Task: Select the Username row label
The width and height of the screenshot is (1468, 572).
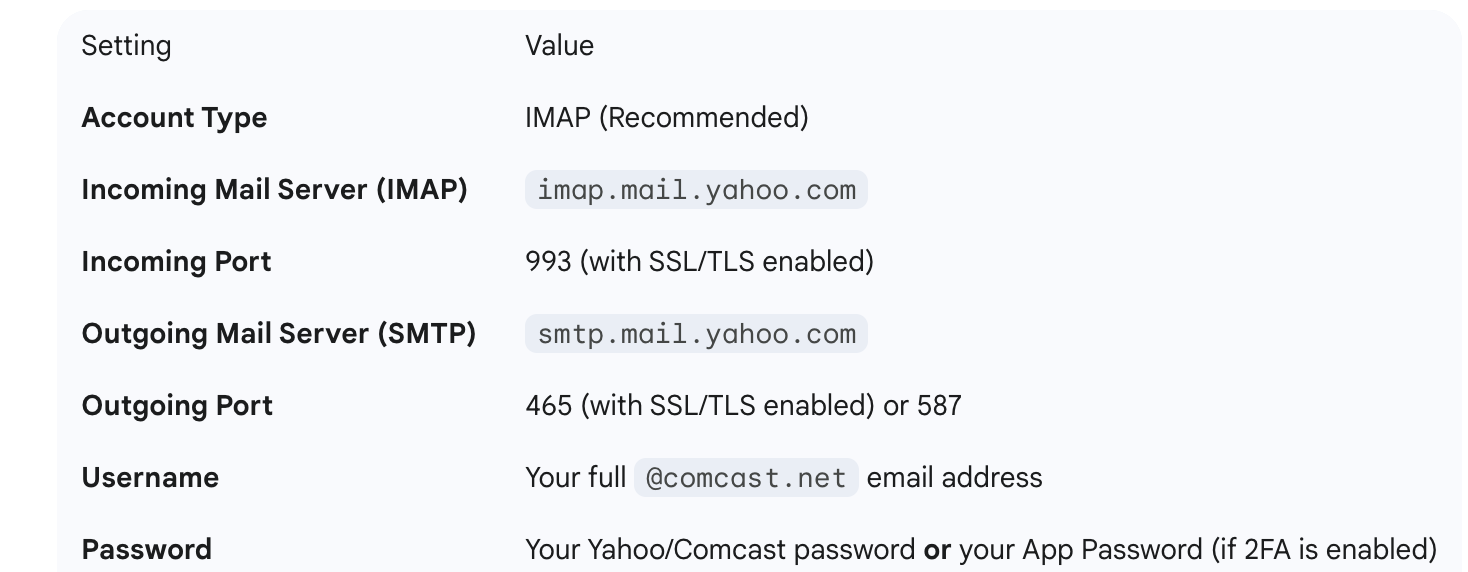Action: [150, 478]
